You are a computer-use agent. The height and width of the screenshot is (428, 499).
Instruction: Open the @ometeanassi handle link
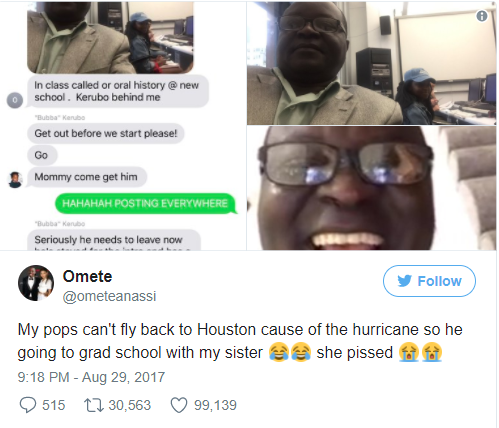[x=109, y=296]
